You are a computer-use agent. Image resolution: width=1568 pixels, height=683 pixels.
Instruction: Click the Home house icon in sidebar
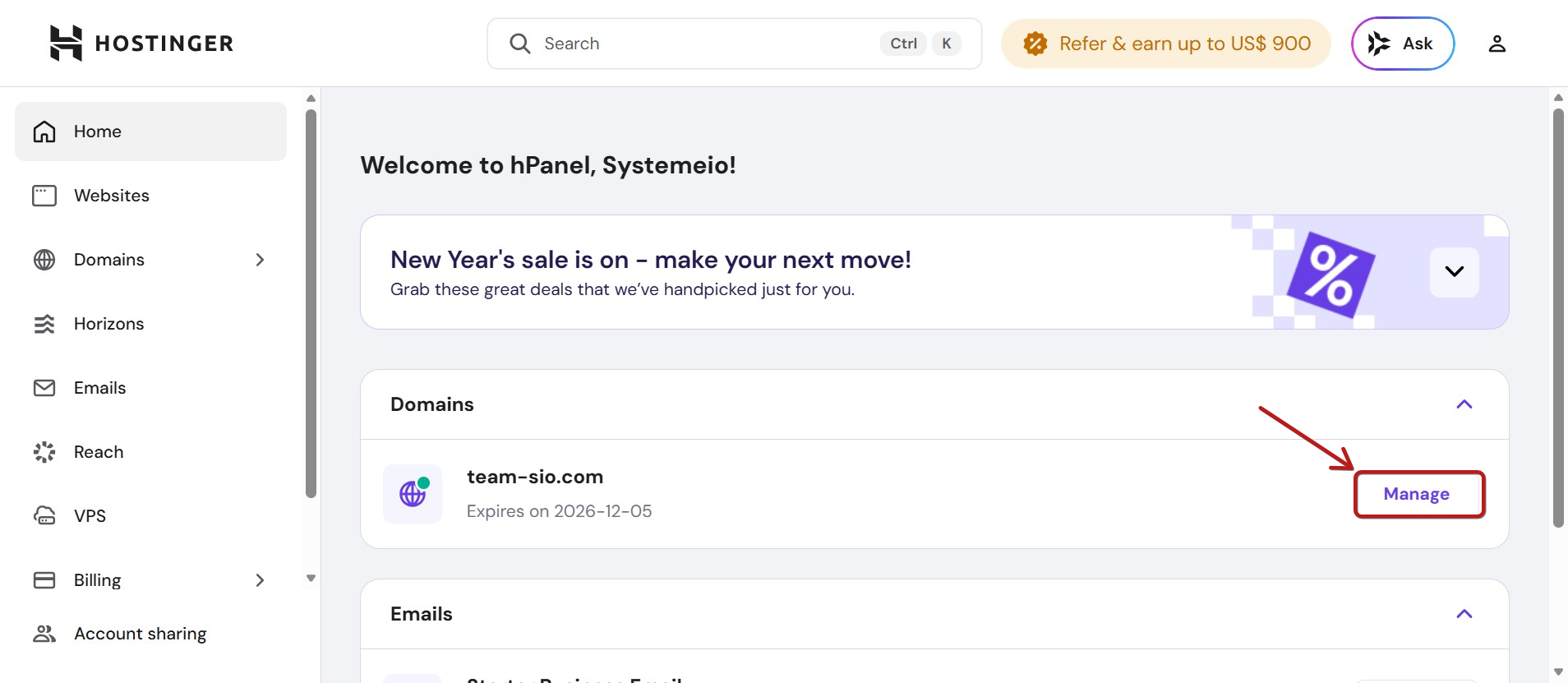click(44, 132)
